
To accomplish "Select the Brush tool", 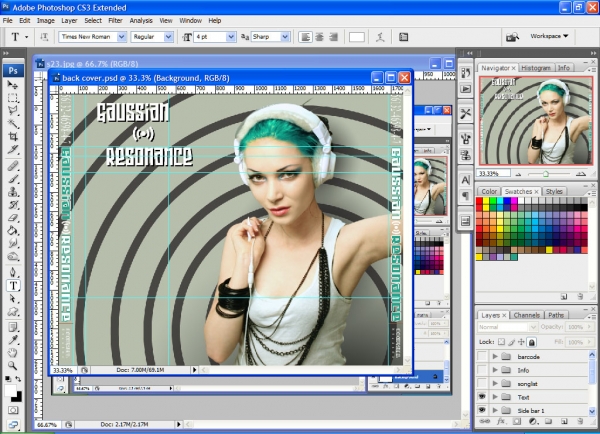I will [x=13, y=179].
